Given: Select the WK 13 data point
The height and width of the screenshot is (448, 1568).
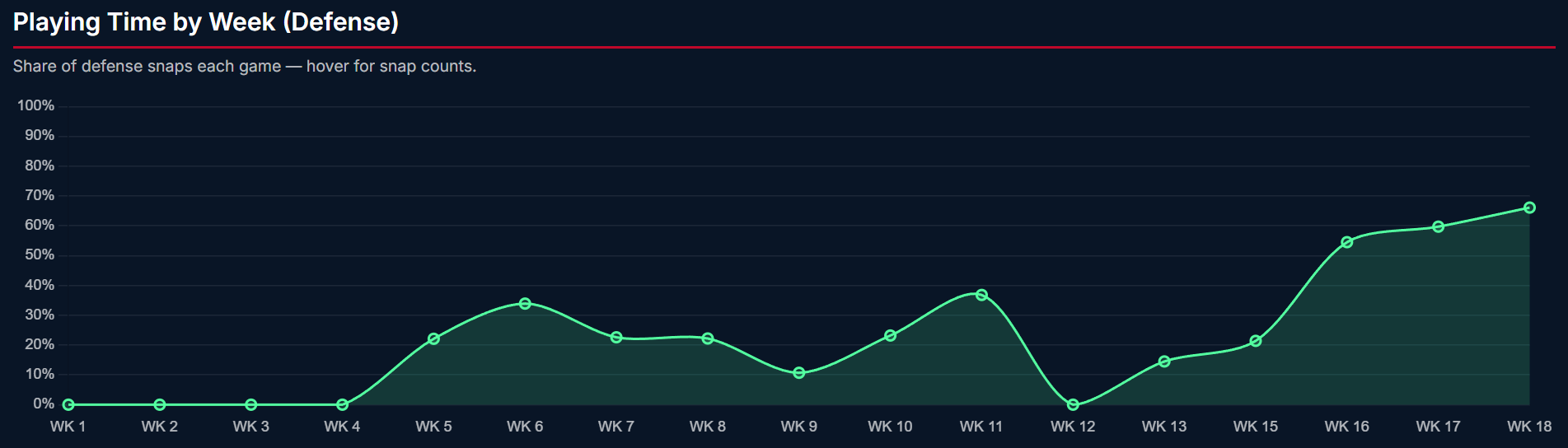Looking at the screenshot, I should [1164, 362].
